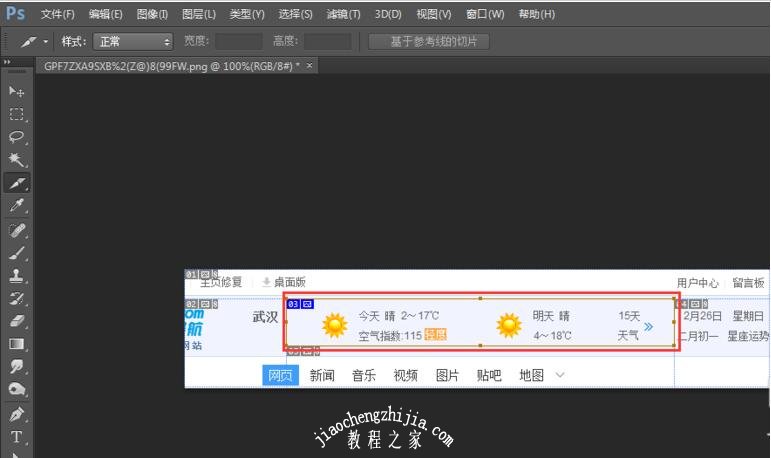The height and width of the screenshot is (458, 771).
Task: Click the 视频 tab in the image
Action: point(406,375)
